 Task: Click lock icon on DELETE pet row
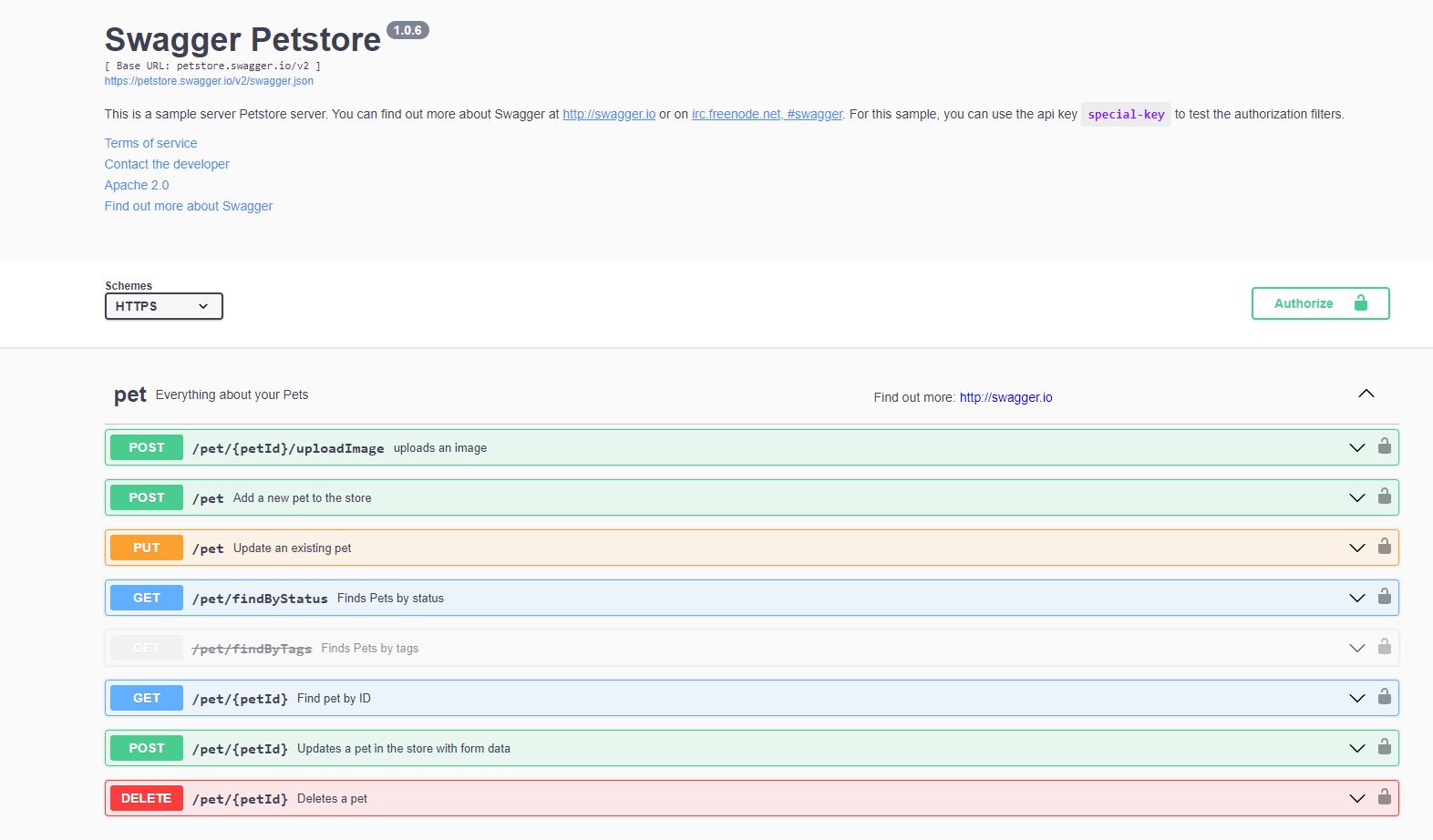click(x=1384, y=797)
